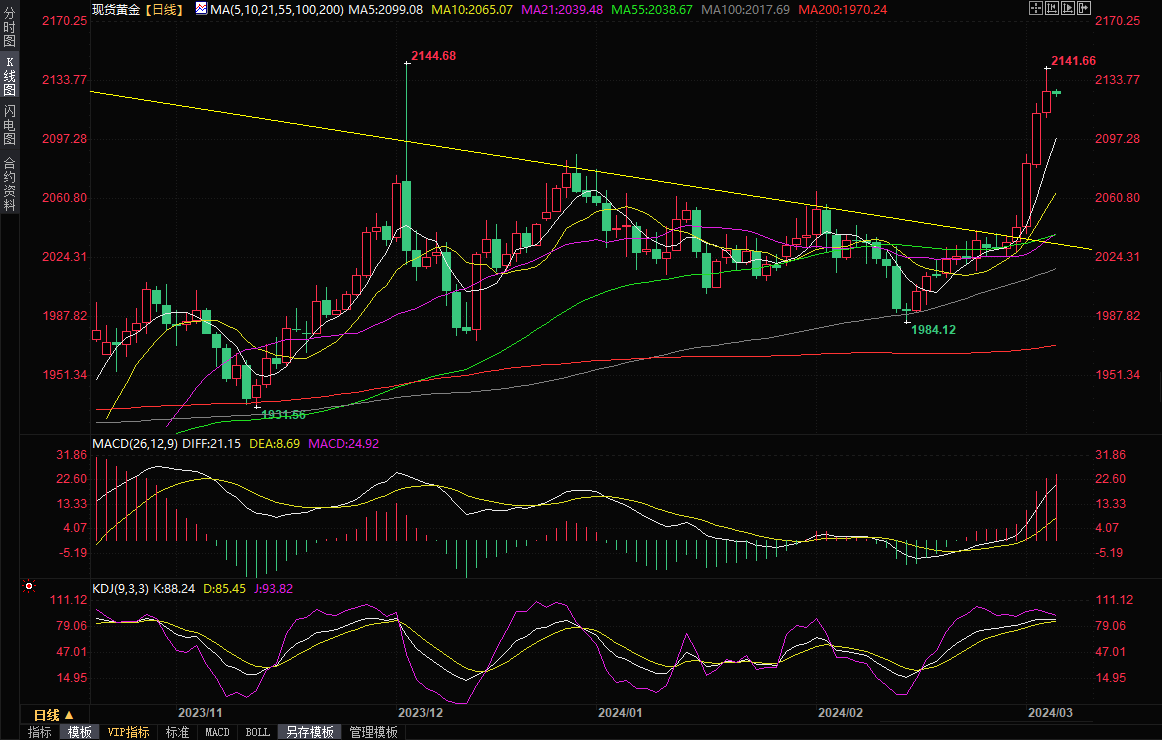
Task: Select the K线图 side tab
Action: pyautogui.click(x=9, y=76)
